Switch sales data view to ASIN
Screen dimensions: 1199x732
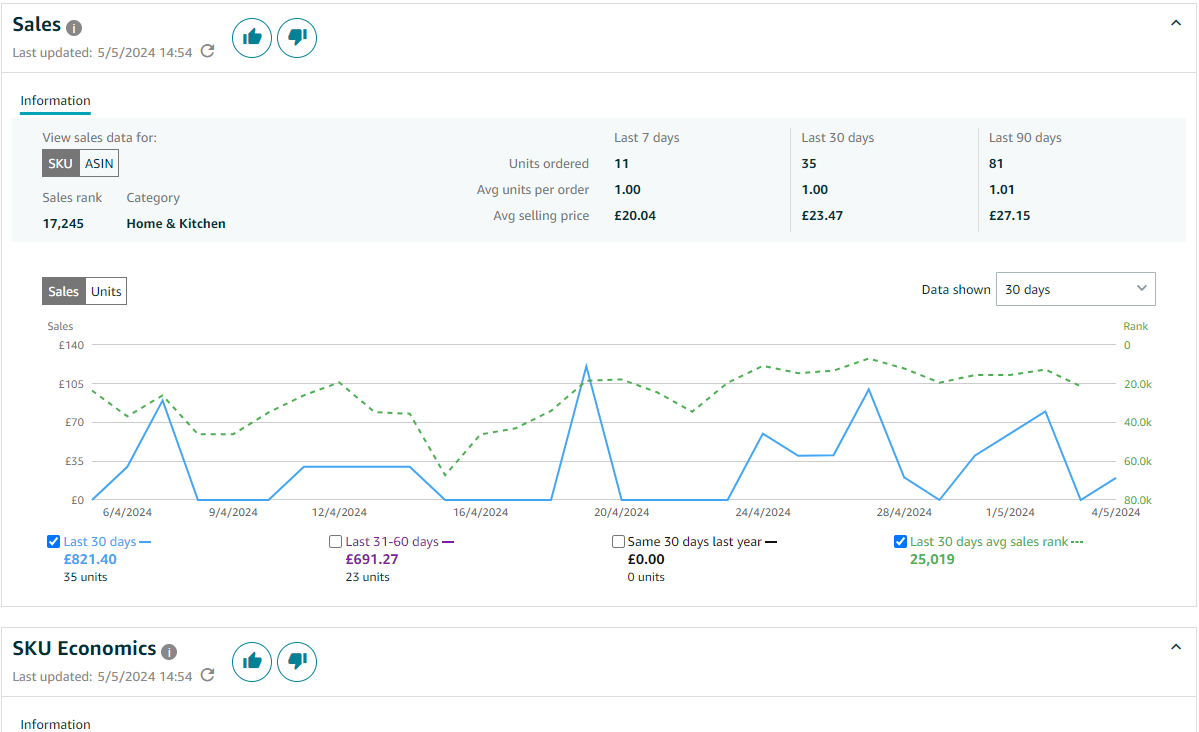99,164
